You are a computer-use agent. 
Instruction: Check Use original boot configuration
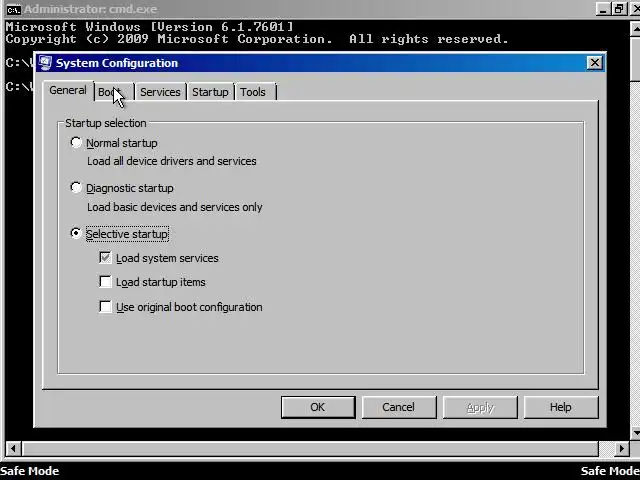105,307
